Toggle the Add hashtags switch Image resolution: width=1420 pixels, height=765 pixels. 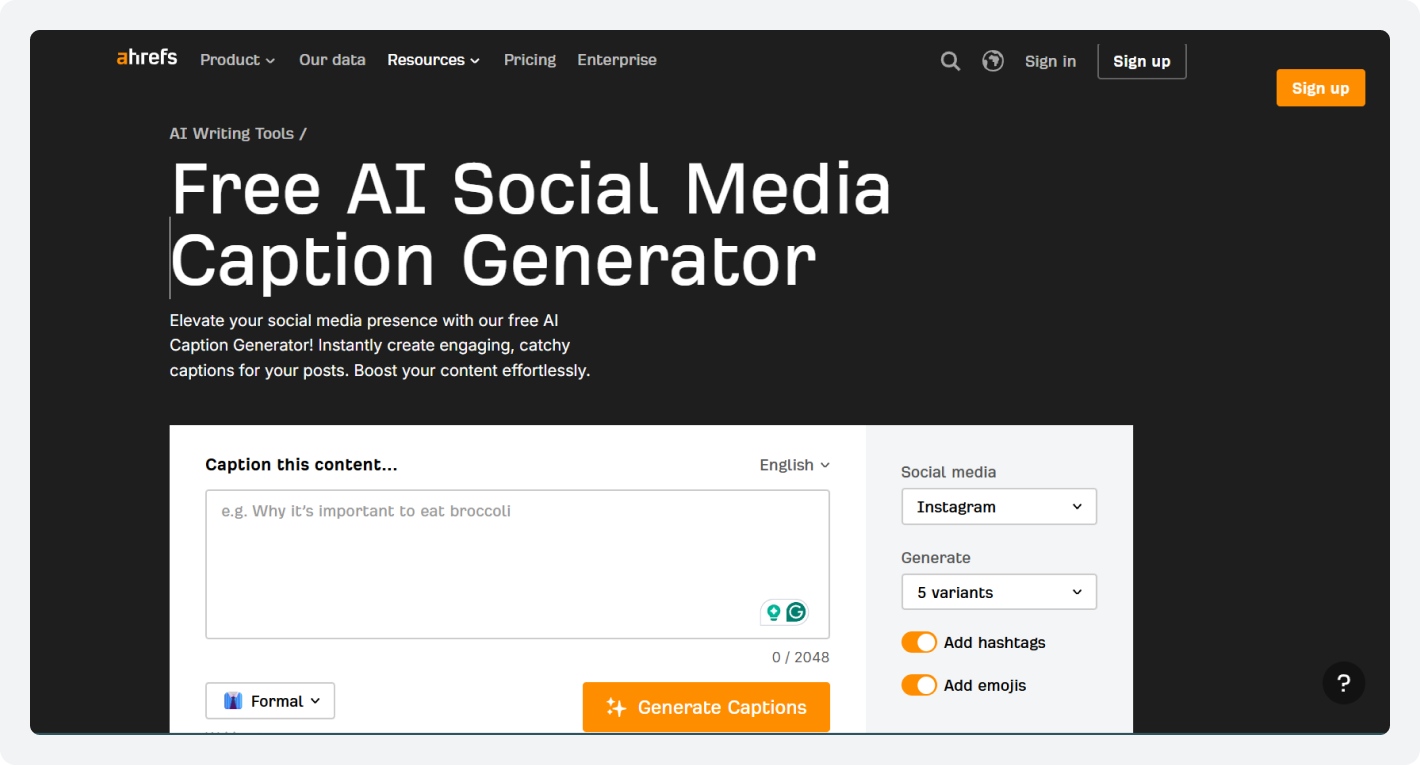pos(919,642)
